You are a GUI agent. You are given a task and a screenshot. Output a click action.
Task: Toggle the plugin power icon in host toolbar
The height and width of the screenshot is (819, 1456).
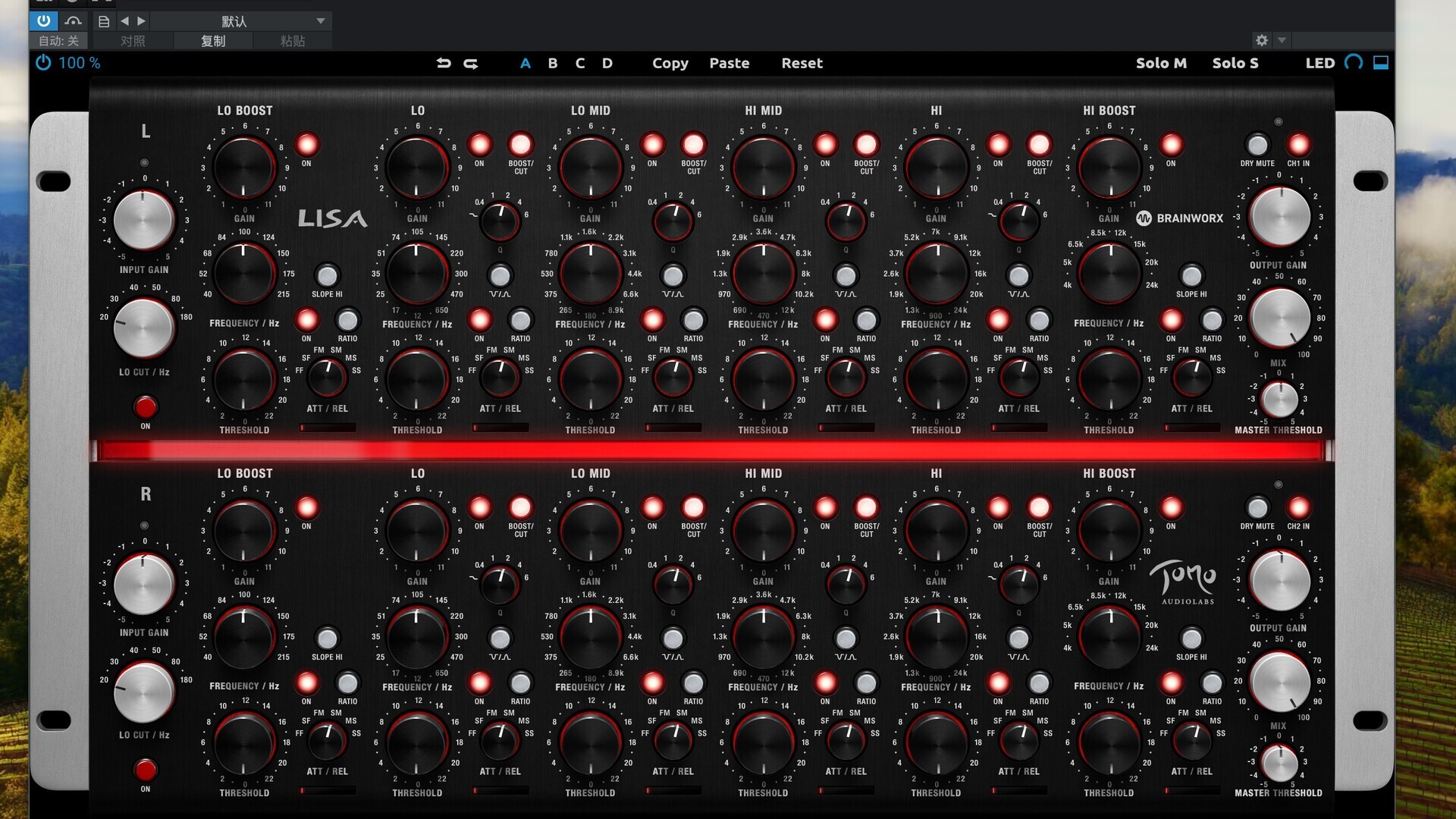click(x=44, y=21)
